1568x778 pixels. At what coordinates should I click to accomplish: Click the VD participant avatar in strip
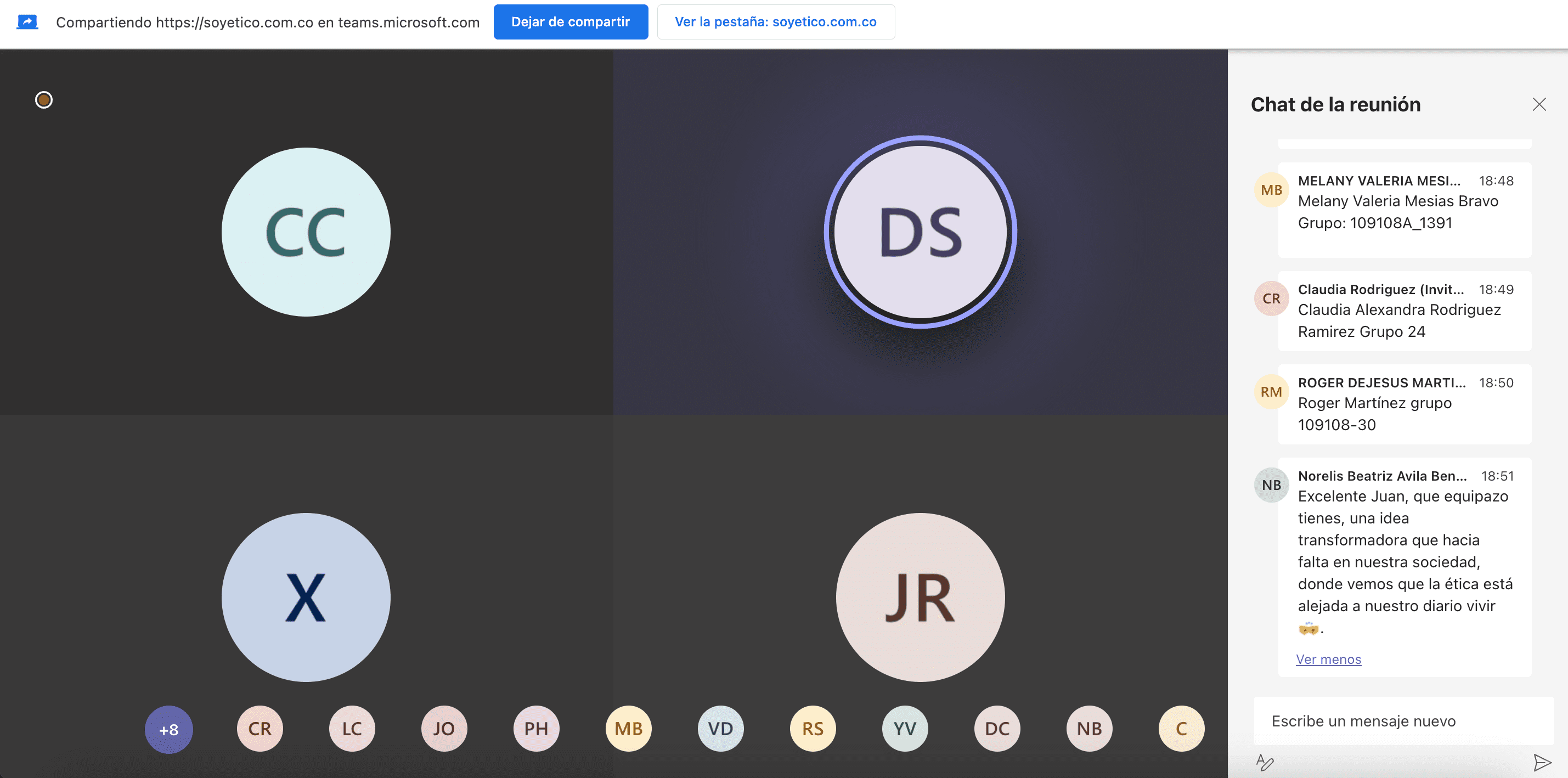(x=721, y=729)
